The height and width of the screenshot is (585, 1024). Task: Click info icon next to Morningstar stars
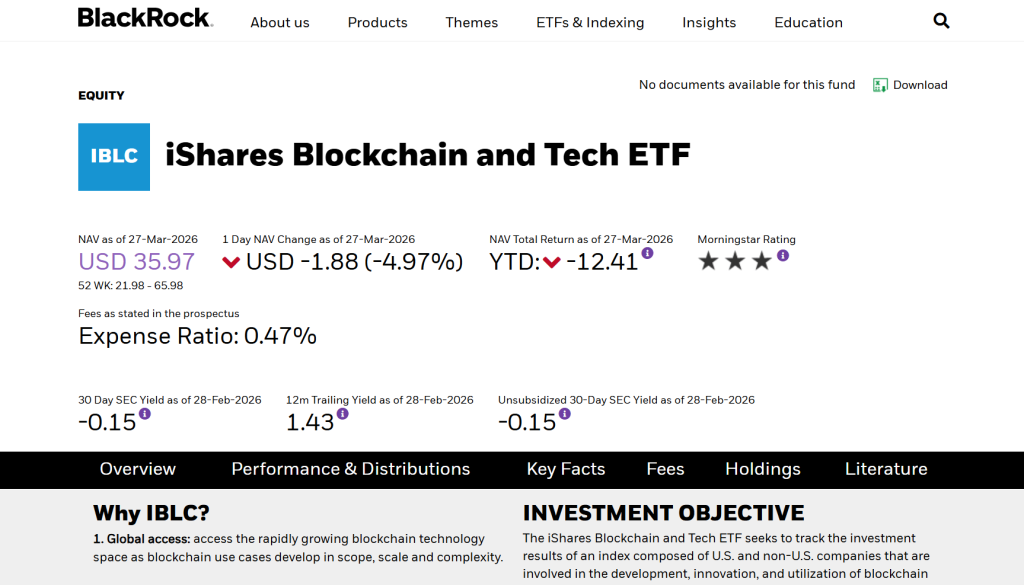pyautogui.click(x=783, y=256)
